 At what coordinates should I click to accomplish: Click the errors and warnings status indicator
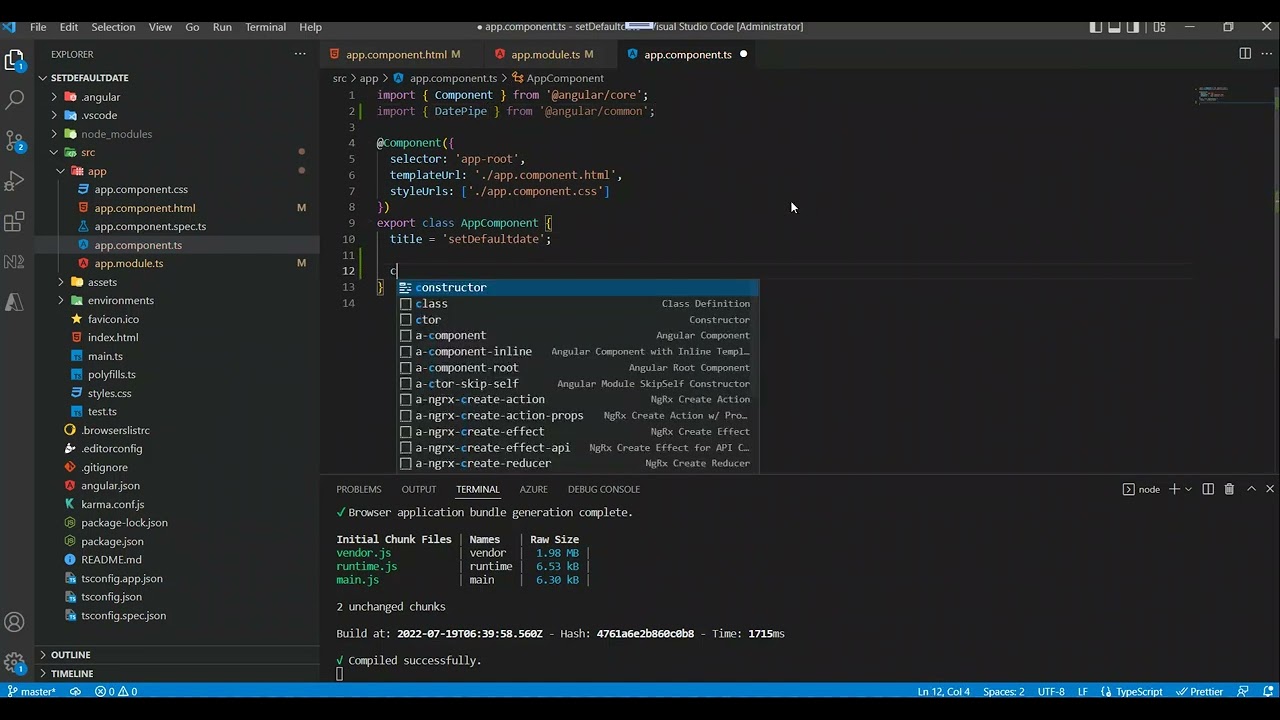[x=116, y=691]
